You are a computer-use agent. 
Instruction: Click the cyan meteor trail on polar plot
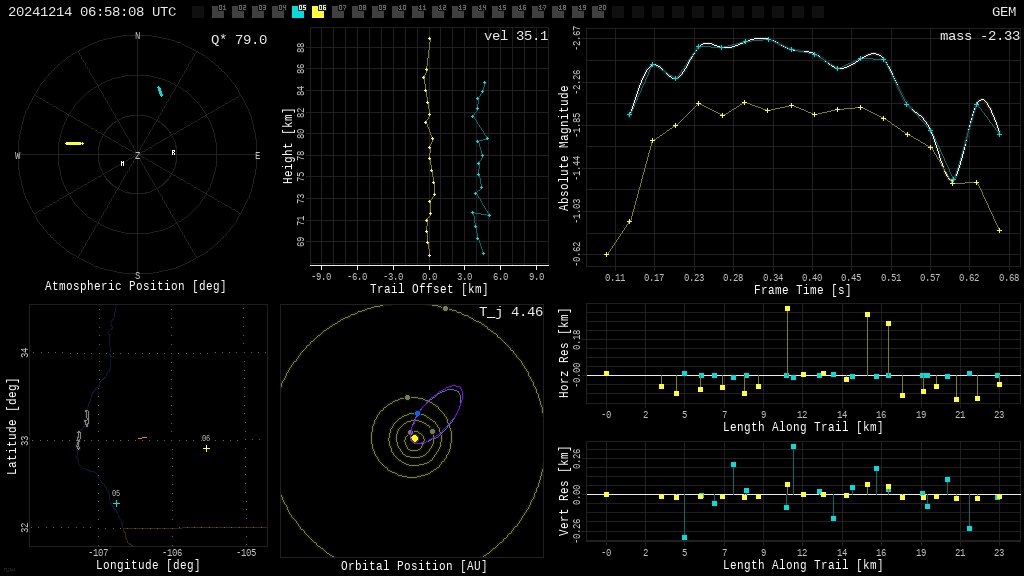pos(159,91)
